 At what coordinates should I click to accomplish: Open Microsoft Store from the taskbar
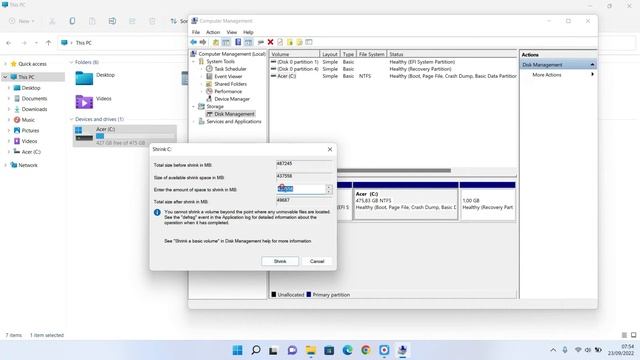click(x=329, y=350)
